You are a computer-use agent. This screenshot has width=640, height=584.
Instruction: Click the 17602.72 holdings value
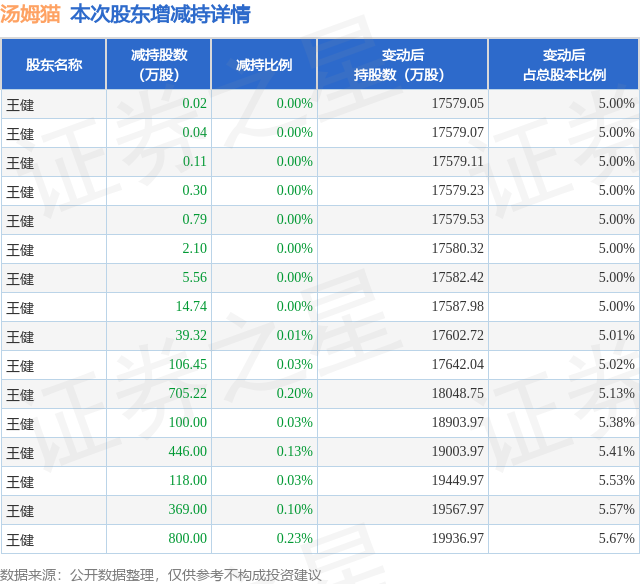(x=458, y=335)
